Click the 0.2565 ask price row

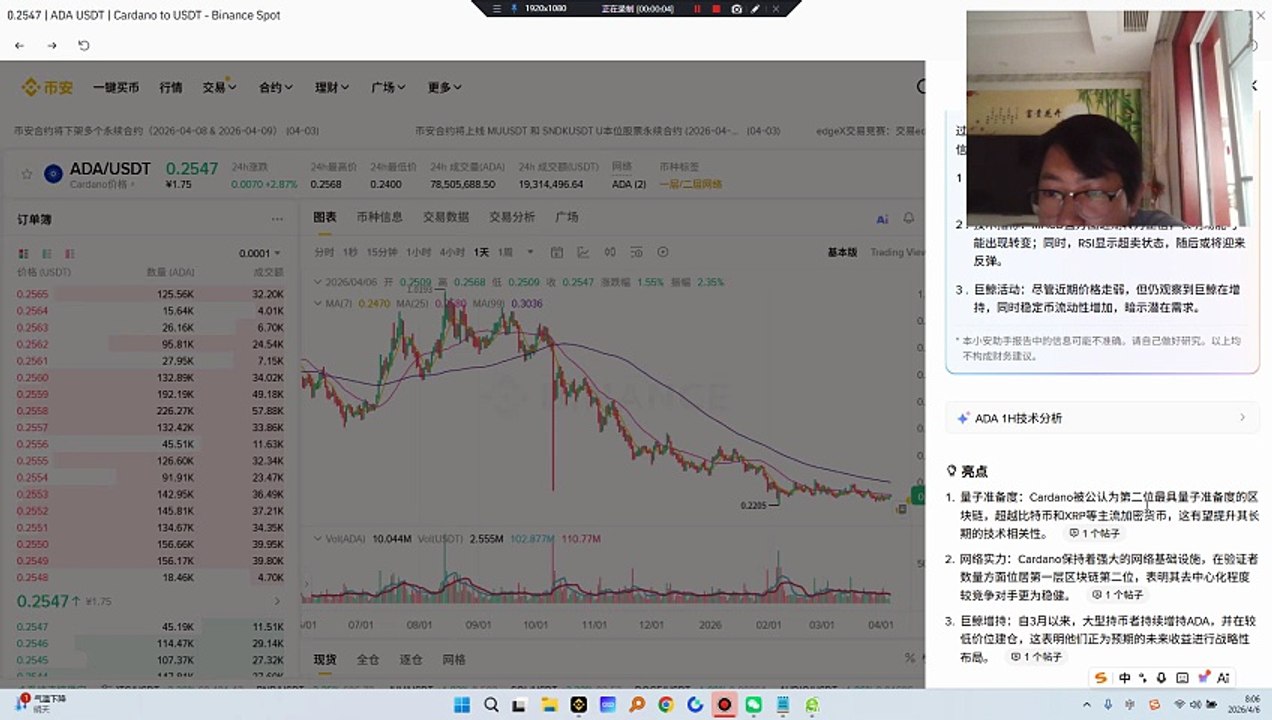tap(150, 294)
